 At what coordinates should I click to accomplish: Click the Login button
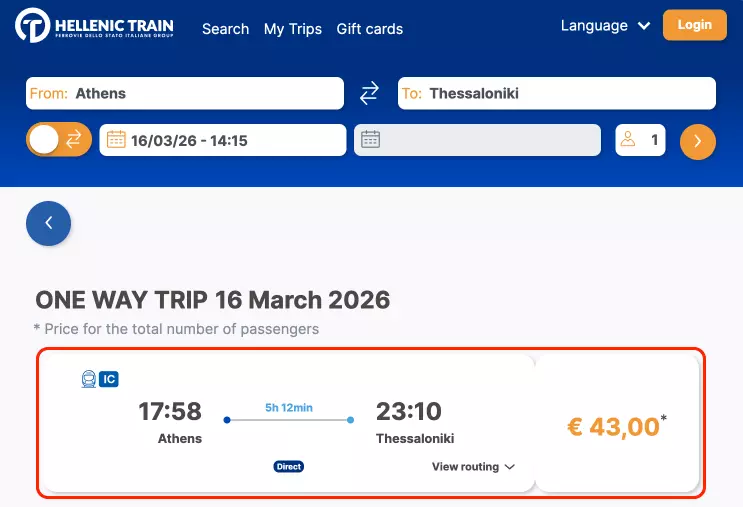693,25
